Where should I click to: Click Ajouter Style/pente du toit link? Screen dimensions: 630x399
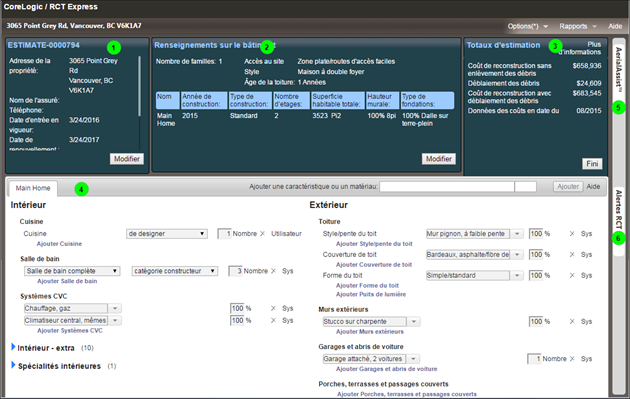(374, 244)
